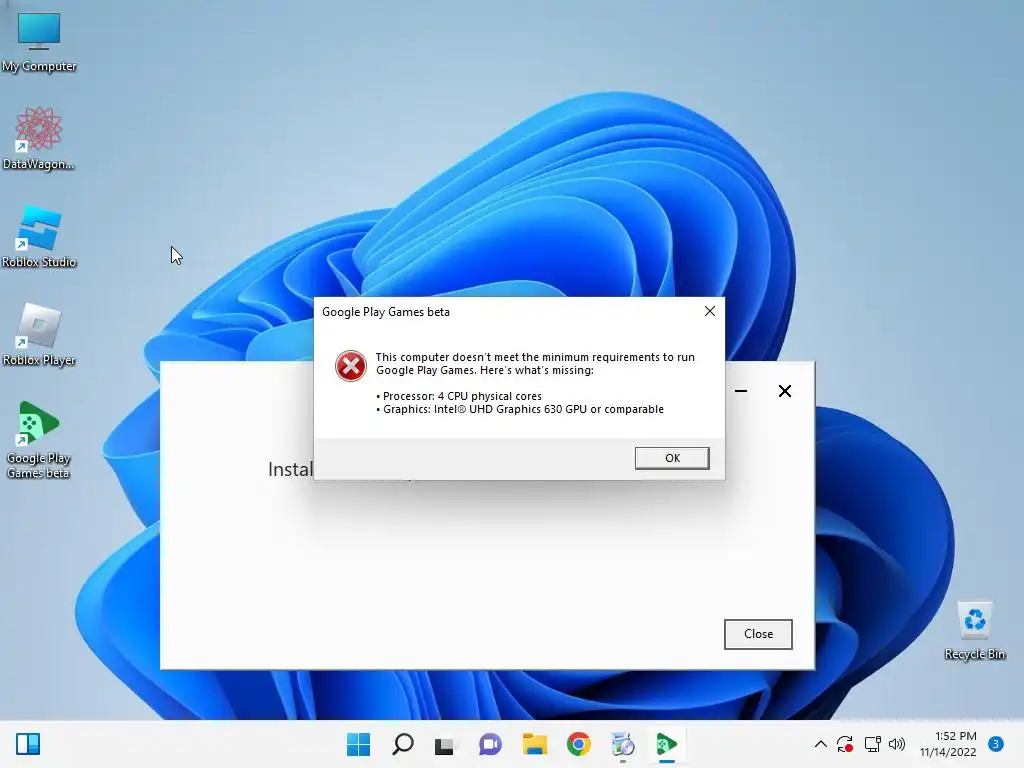Open Task View on the taskbar
Screen dimensions: 1024x768
click(x=444, y=744)
